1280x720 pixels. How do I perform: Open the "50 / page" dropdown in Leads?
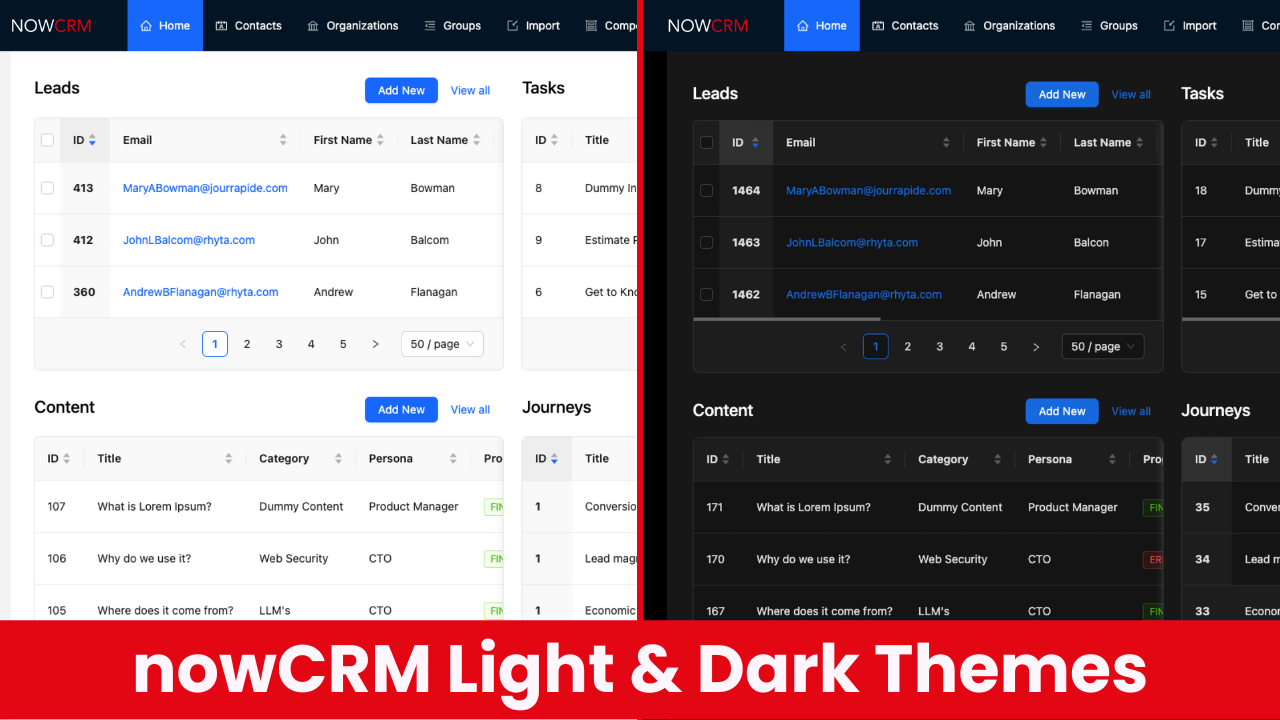click(442, 343)
